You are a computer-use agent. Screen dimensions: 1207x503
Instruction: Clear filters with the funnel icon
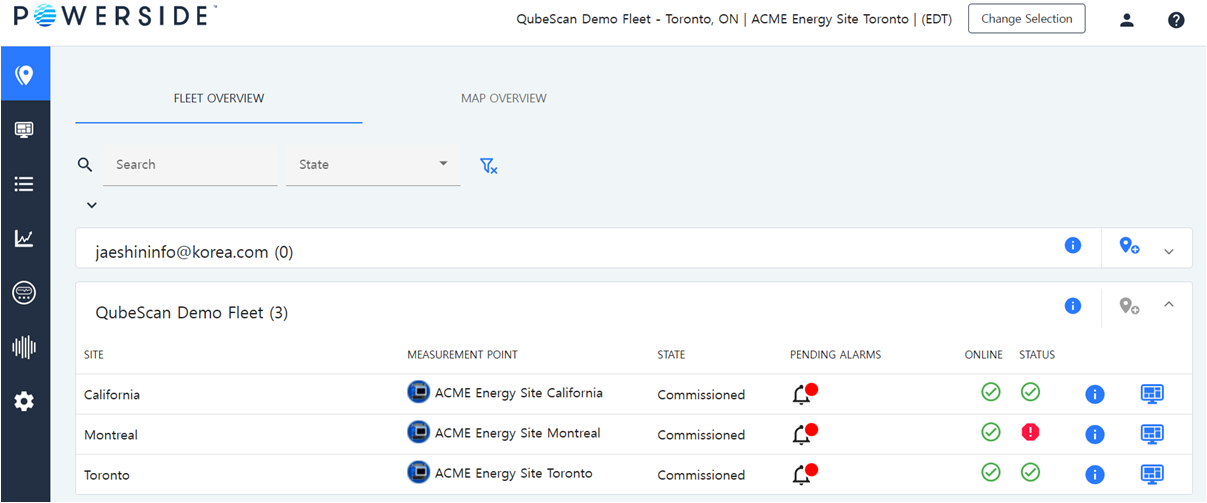pos(488,165)
